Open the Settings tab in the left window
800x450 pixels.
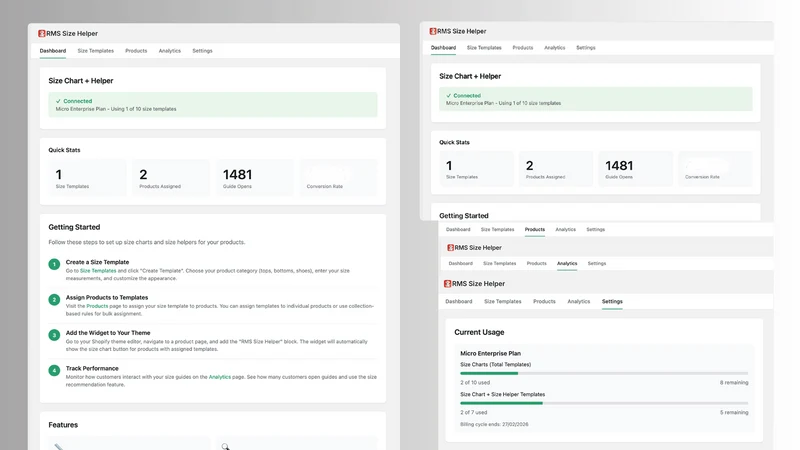[202, 51]
